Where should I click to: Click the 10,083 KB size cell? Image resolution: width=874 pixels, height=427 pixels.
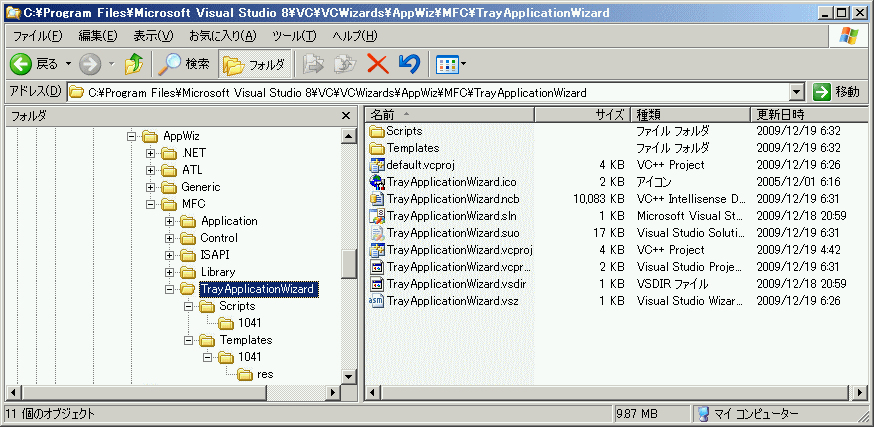[x=598, y=199]
